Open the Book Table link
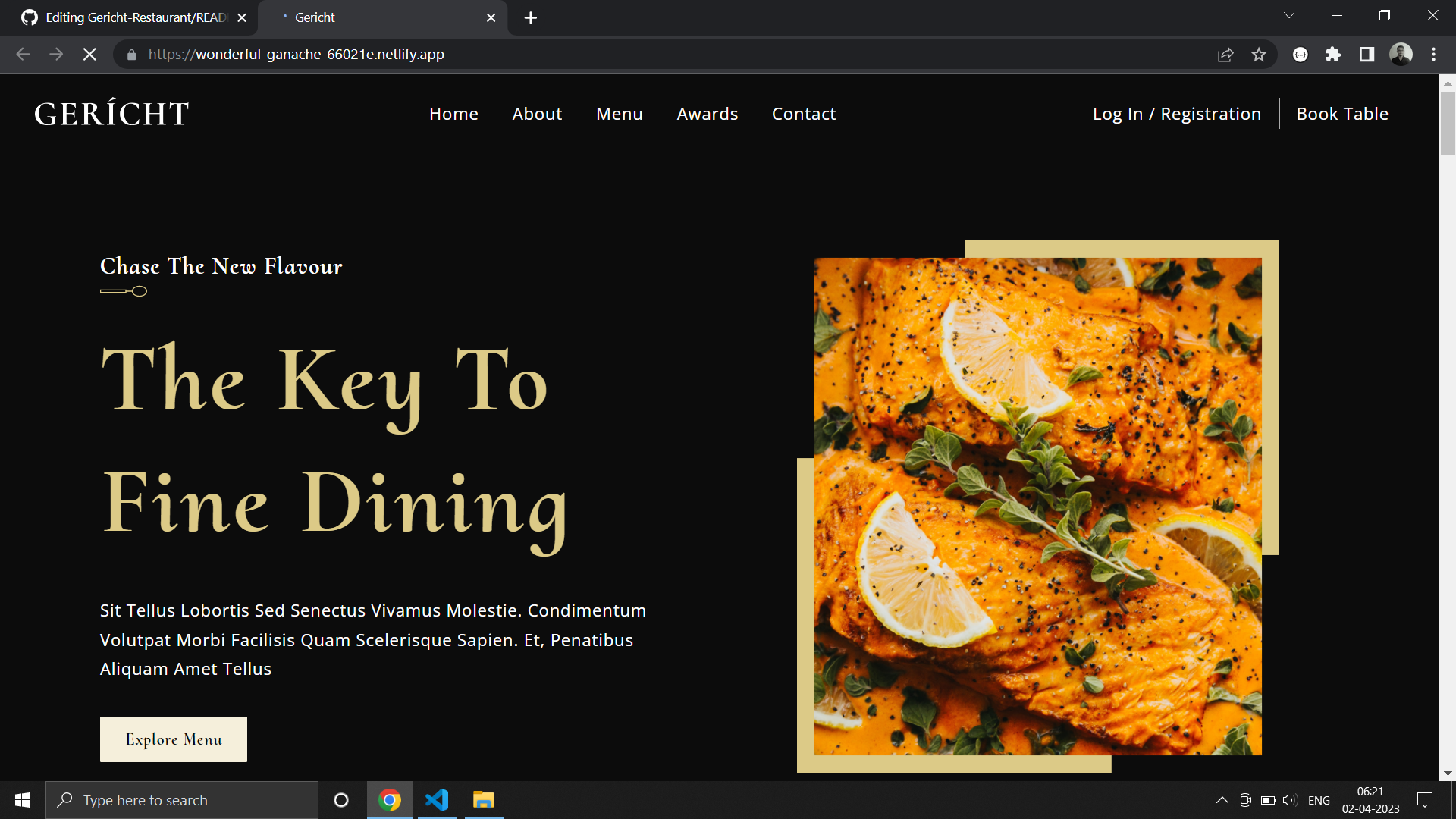Screen dimensions: 1456x819 (x=1342, y=114)
